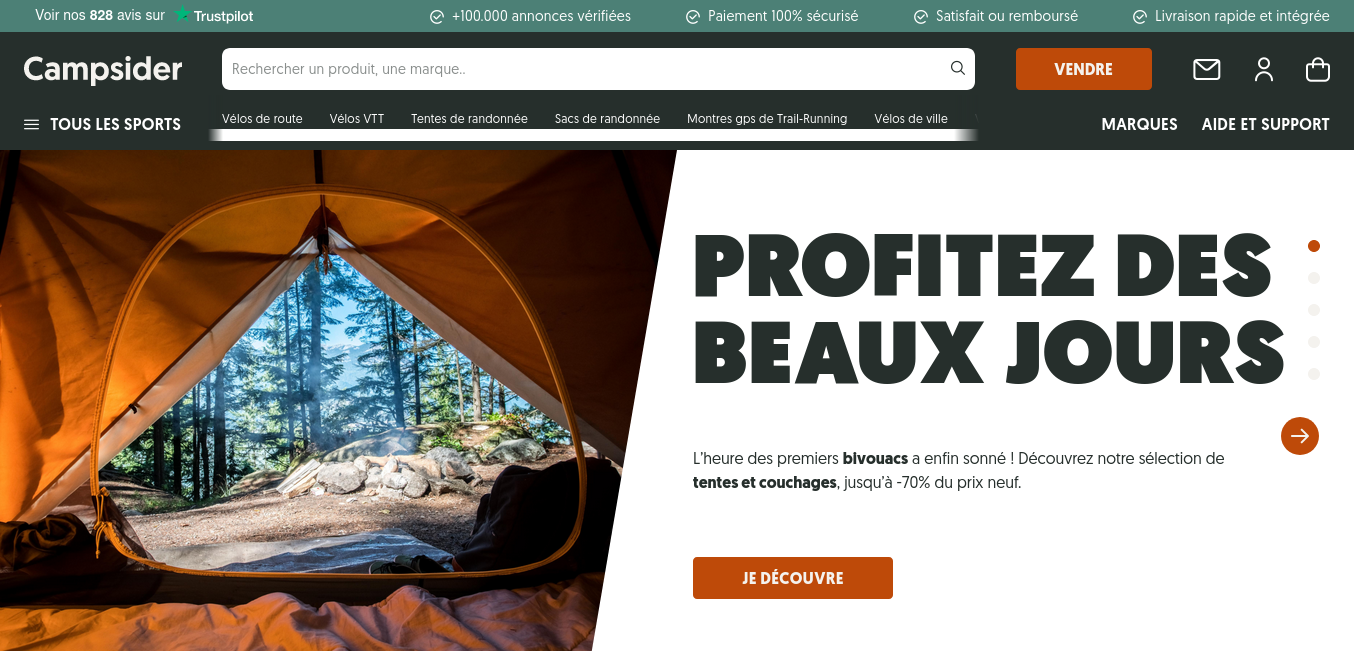This screenshot has width=1366, height=651.
Task: Click the Campsider logo
Action: 103,69
